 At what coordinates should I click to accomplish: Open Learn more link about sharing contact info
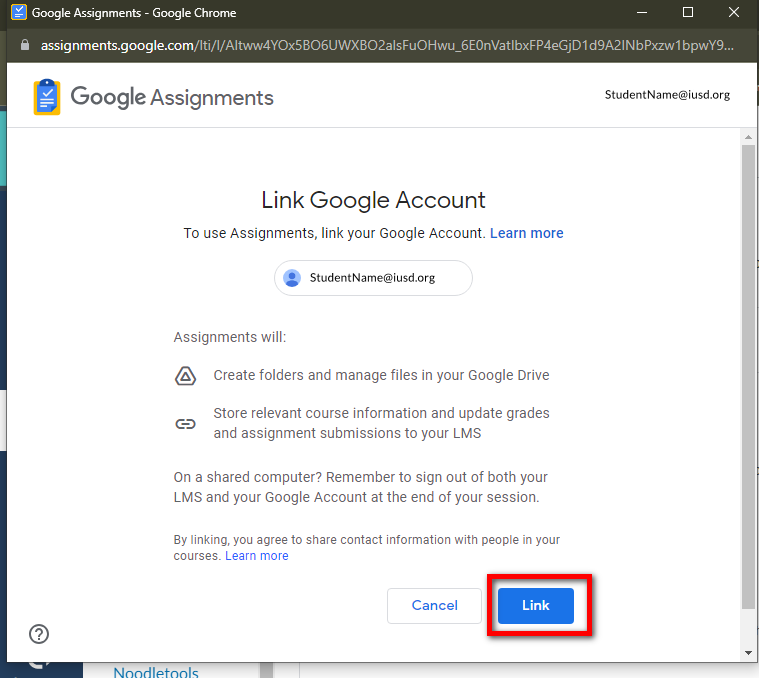pyautogui.click(x=257, y=556)
